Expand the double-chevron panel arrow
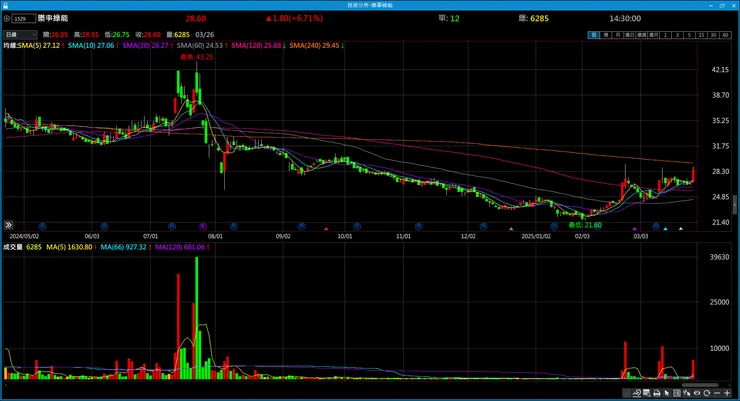740x401 pixels. pyautogui.click(x=8, y=225)
